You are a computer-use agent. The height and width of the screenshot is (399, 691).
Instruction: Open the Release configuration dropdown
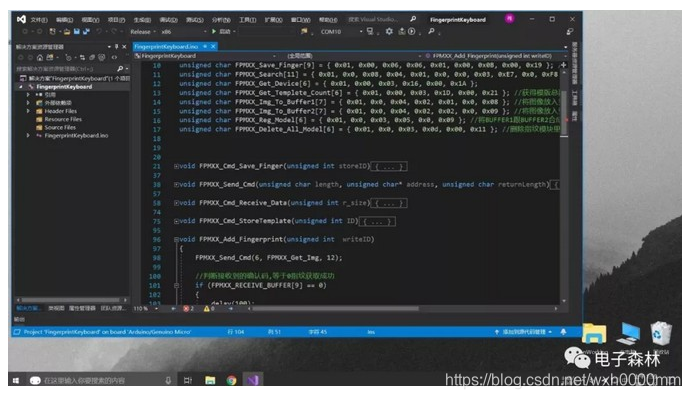click(x=143, y=32)
